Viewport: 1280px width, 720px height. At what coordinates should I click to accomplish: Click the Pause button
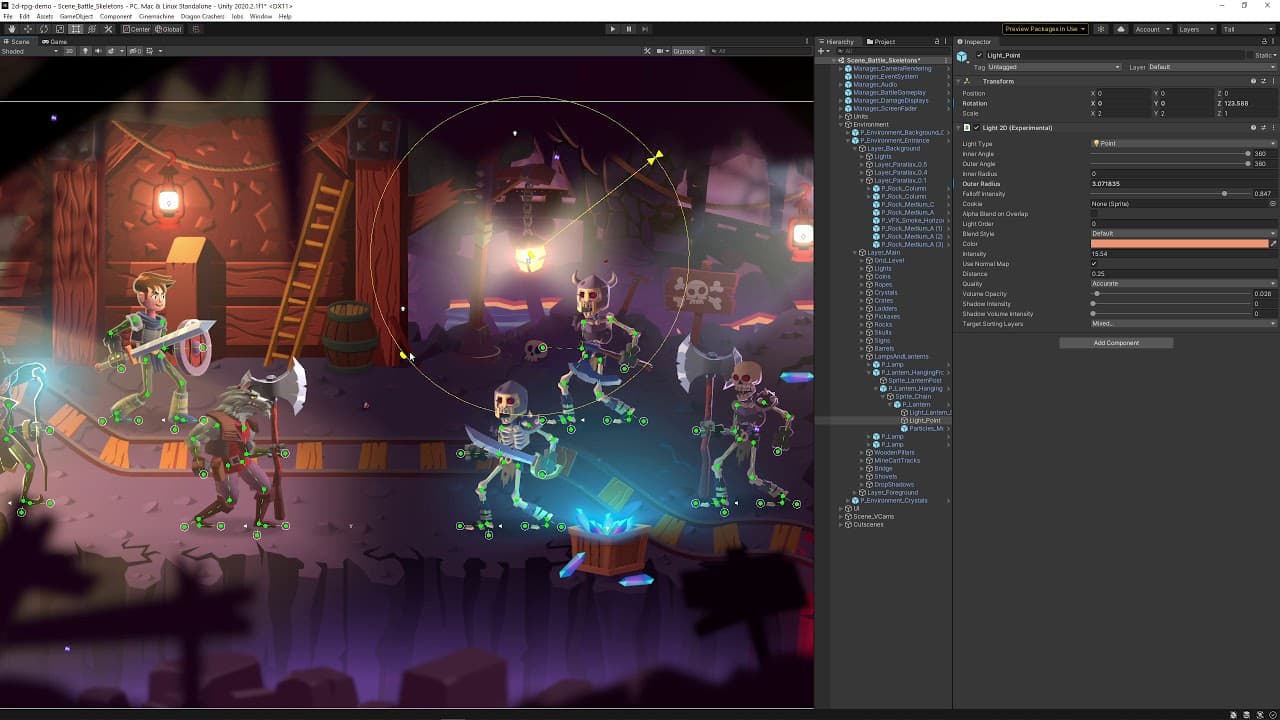[x=629, y=29]
